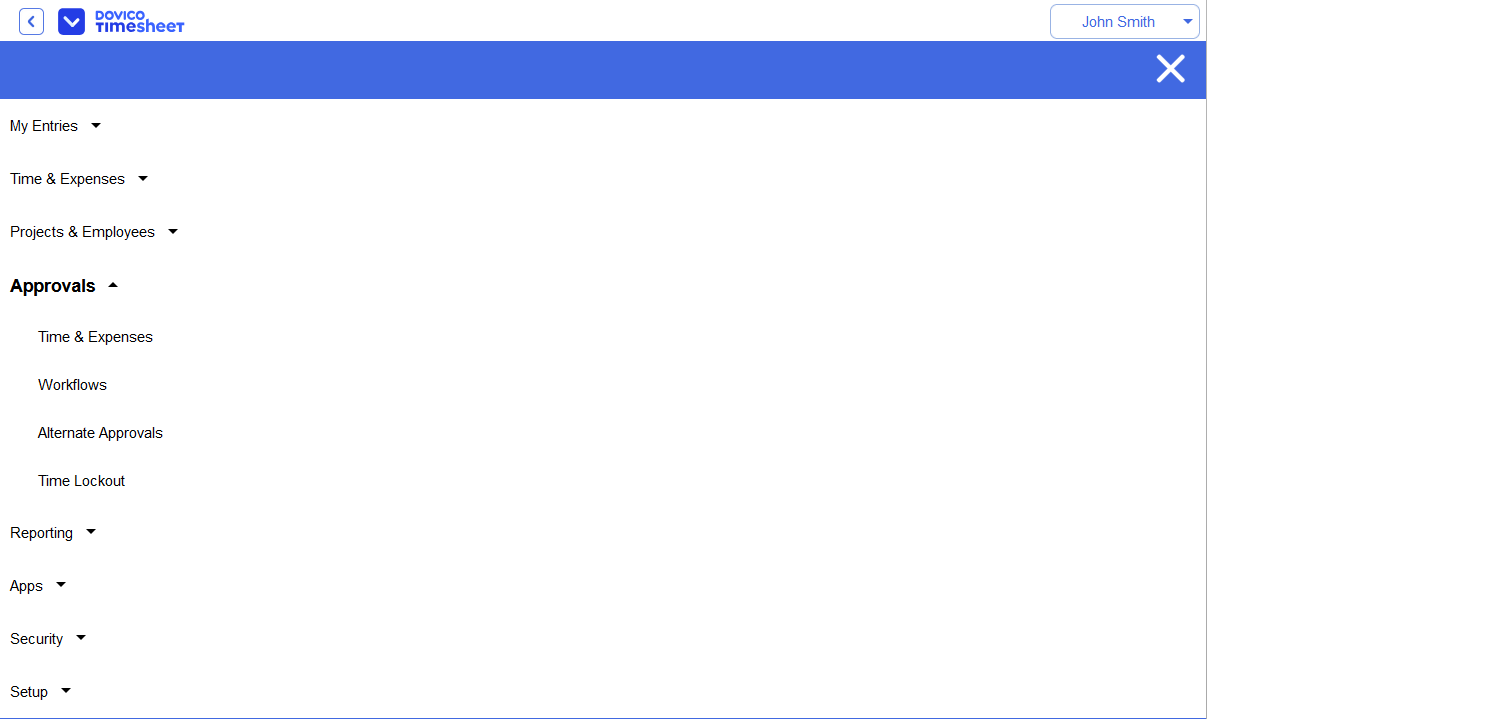The image size is (1508, 719).
Task: Click the arrow beside John Smith
Action: (1188, 21)
